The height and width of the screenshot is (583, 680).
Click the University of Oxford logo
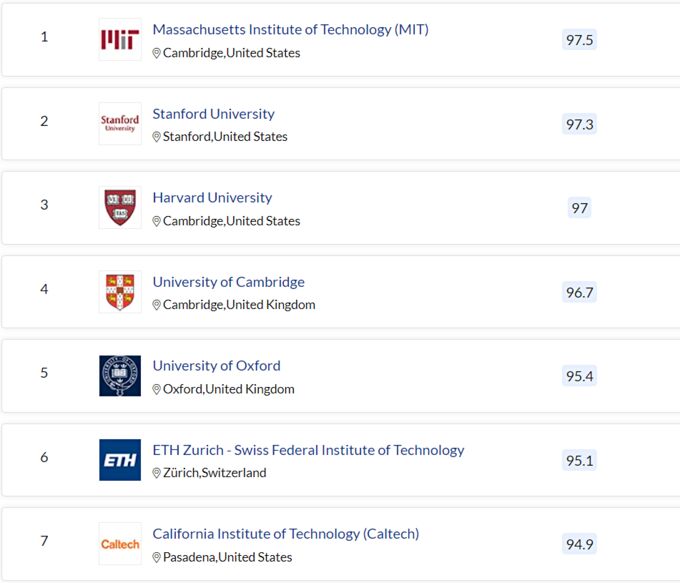pyautogui.click(x=120, y=375)
